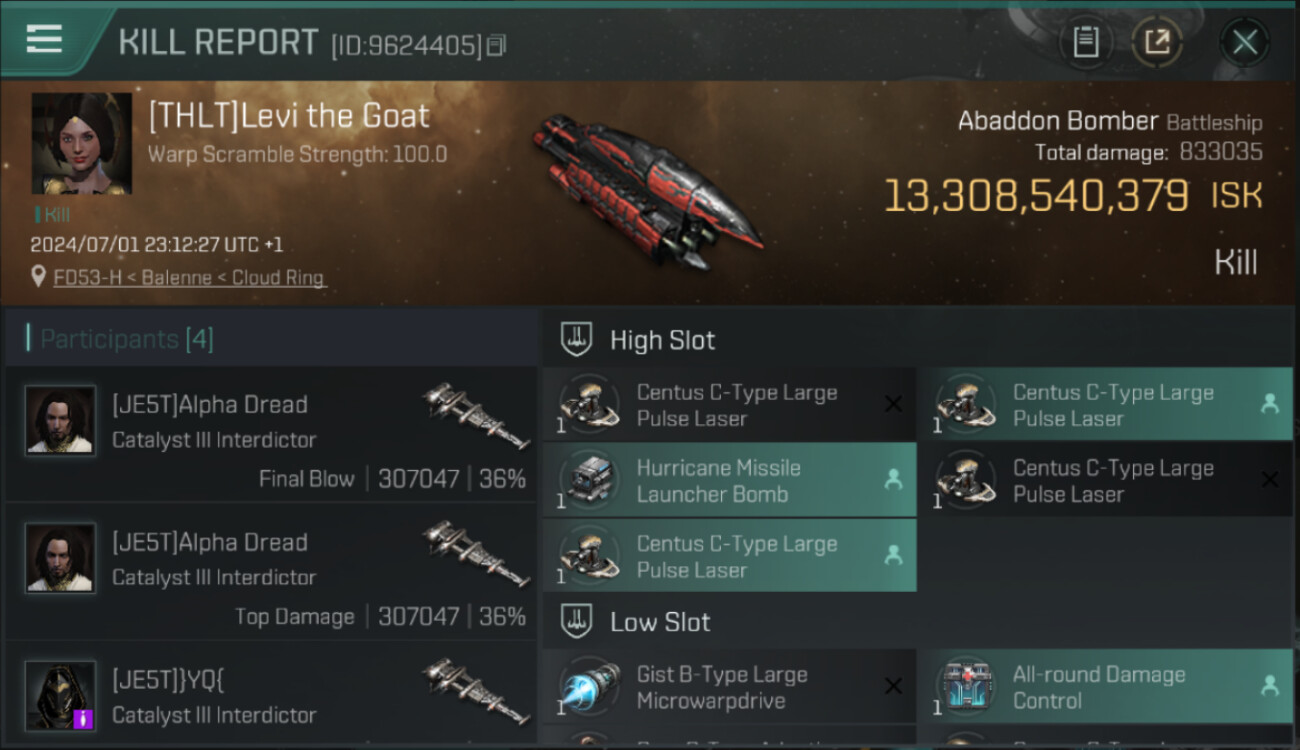View Levi the Goat character portrait

click(82, 144)
